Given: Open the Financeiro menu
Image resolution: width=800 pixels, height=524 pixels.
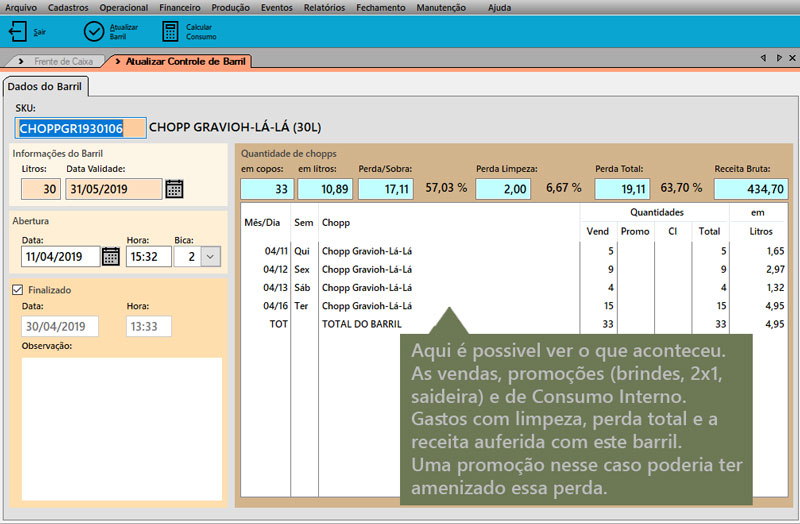Looking at the screenshot, I should (180, 8).
